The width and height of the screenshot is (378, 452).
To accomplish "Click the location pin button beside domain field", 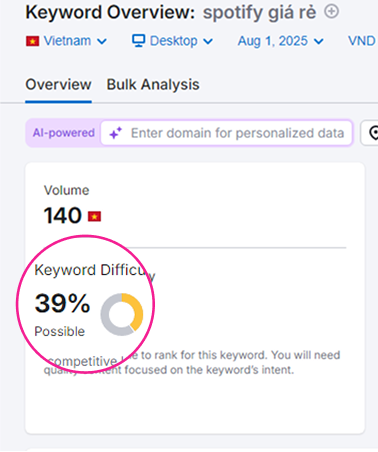I will (370, 133).
